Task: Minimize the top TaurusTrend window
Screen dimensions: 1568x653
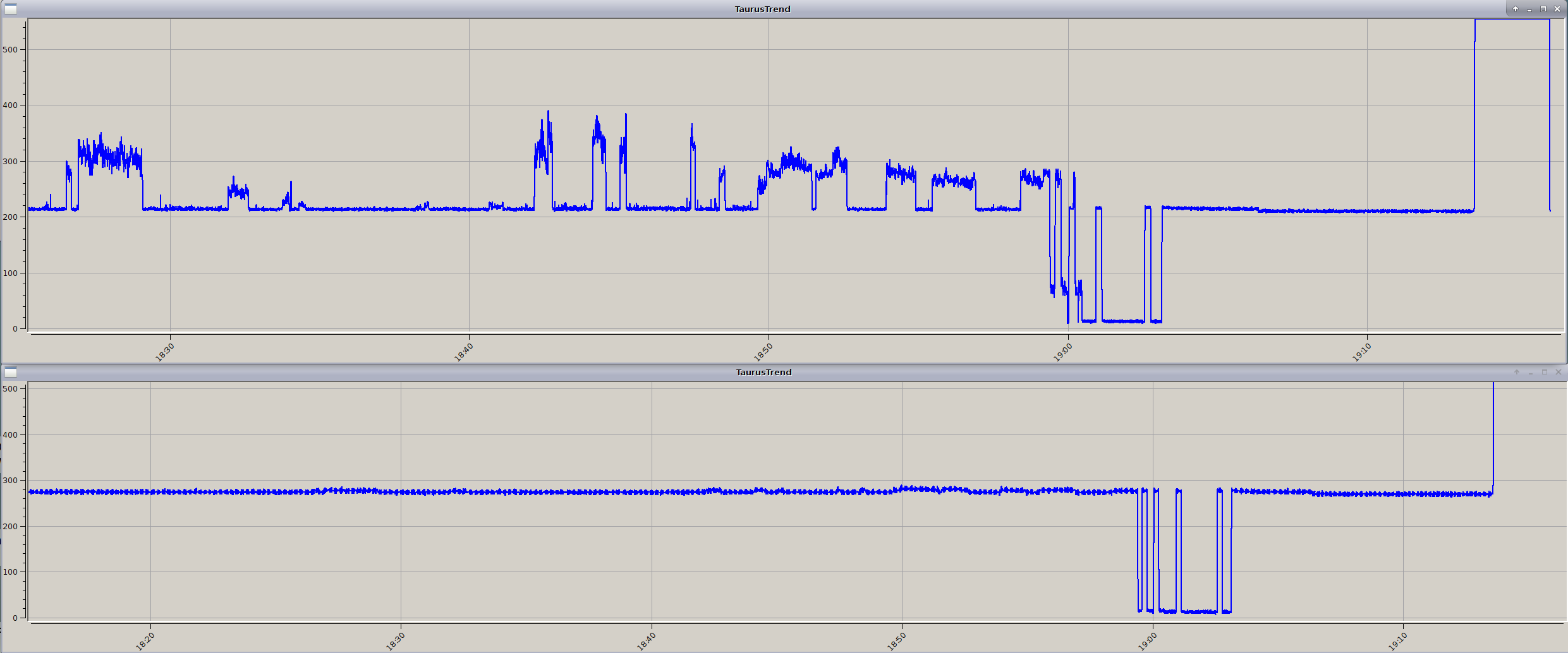Action: pyautogui.click(x=1529, y=9)
